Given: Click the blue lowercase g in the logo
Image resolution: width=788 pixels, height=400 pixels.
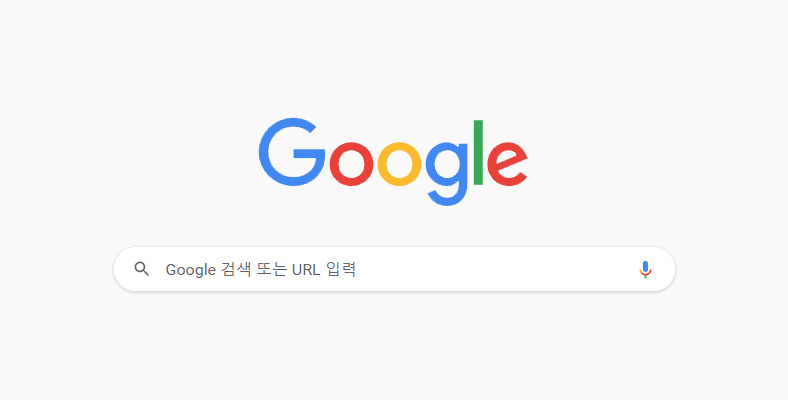Looking at the screenshot, I should tap(447, 174).
